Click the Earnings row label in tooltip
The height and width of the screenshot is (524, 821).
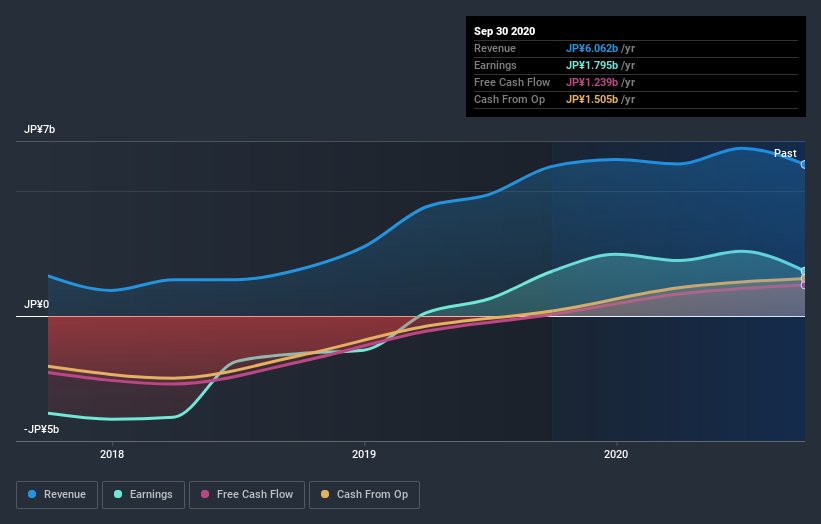tap(495, 65)
